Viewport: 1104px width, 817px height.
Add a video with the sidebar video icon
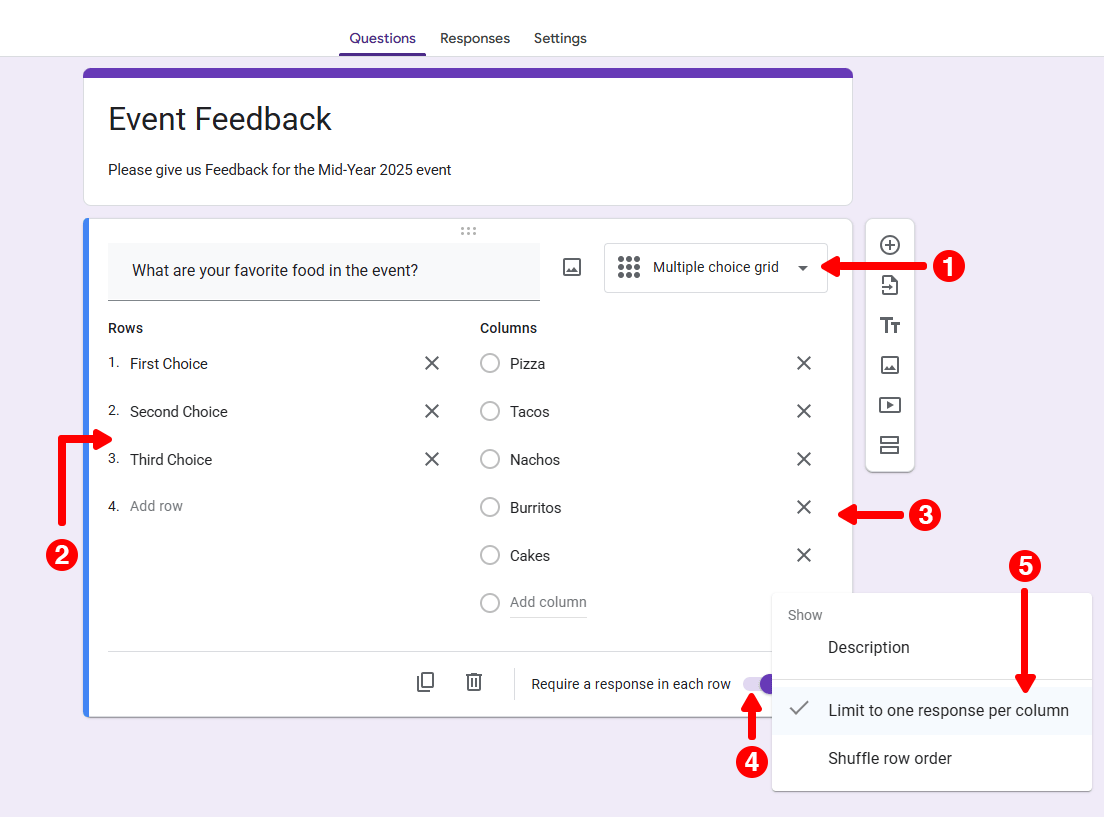point(889,404)
